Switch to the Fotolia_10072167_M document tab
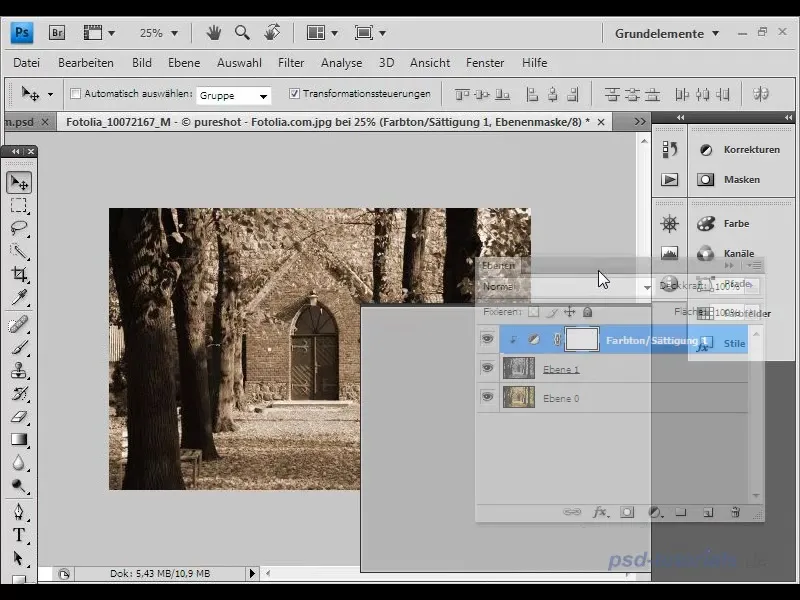Image resolution: width=800 pixels, height=600 pixels. point(328,122)
